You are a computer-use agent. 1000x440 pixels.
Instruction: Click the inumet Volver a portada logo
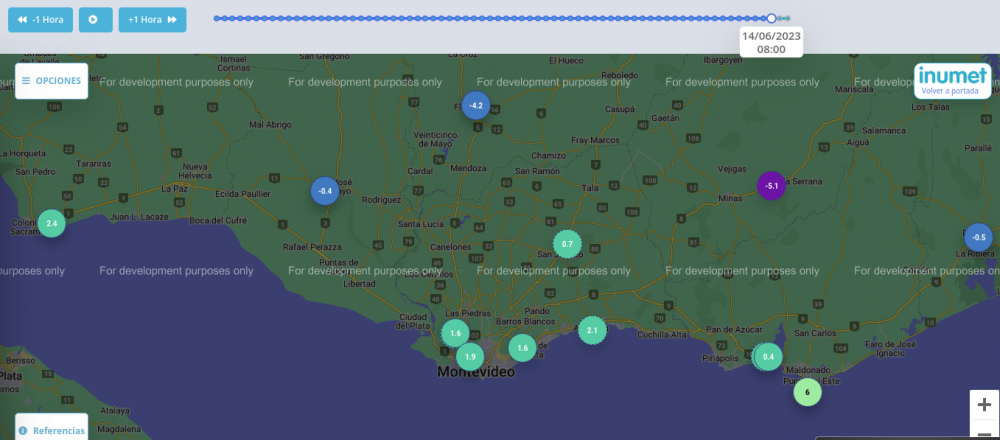click(953, 81)
